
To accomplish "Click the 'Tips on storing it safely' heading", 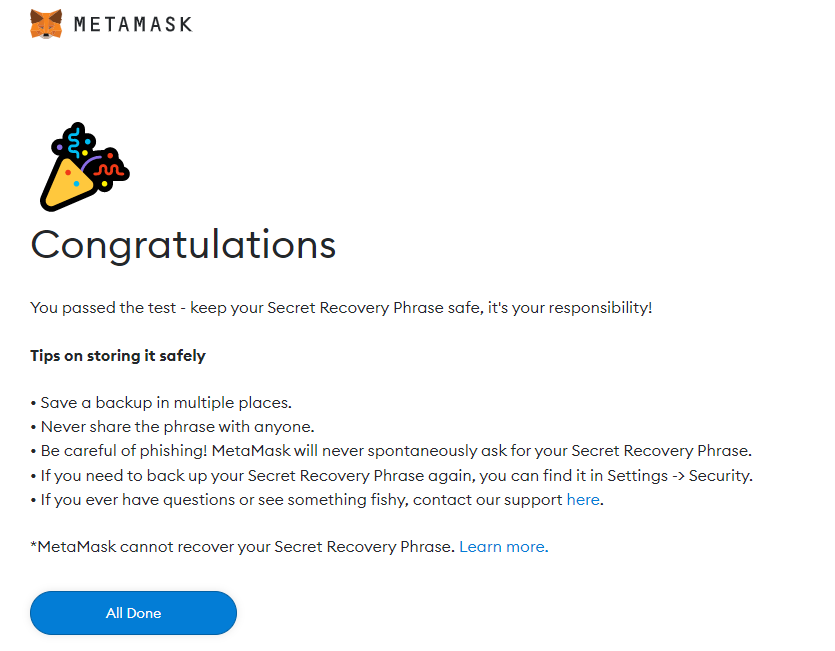I will (x=118, y=356).
